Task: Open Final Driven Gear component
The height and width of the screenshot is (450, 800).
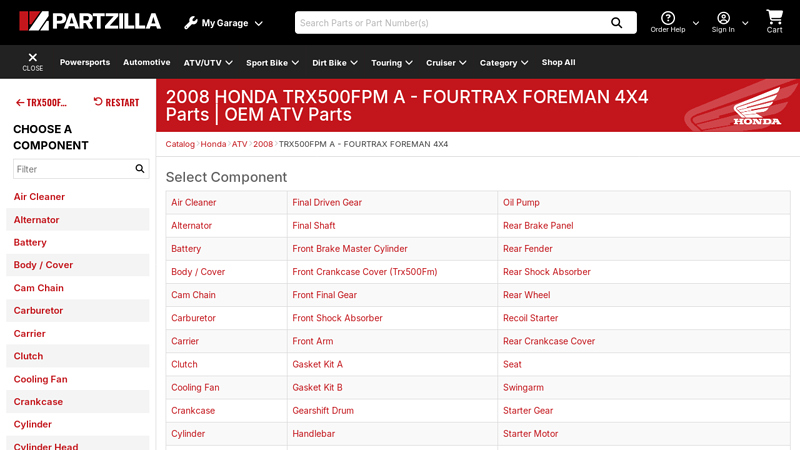Action: [327, 203]
